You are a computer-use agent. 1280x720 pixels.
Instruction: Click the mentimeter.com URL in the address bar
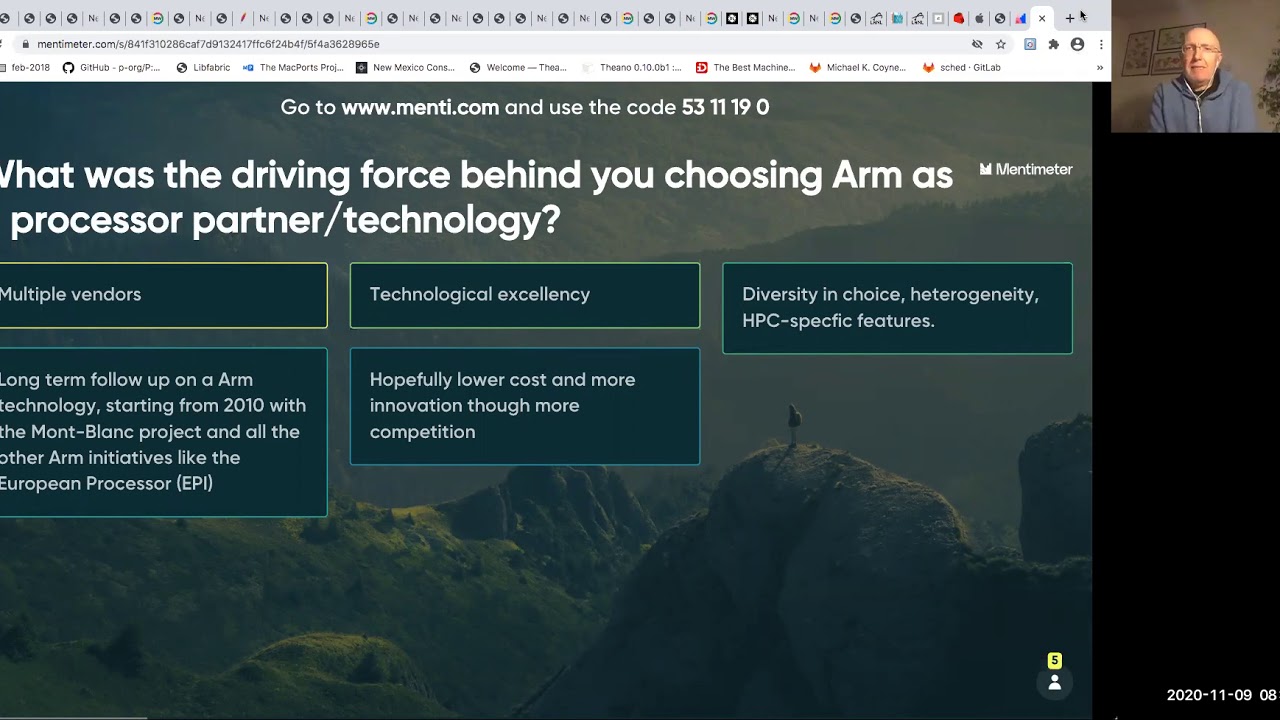(x=208, y=44)
